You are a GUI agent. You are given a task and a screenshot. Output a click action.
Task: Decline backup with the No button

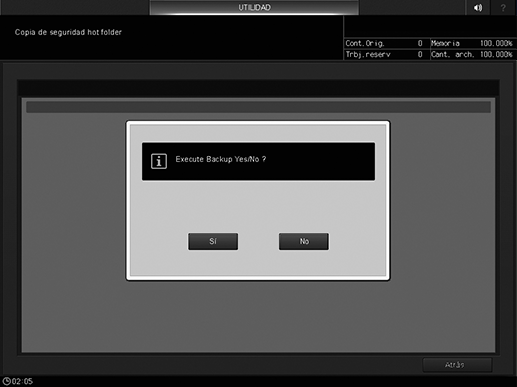[x=304, y=241]
